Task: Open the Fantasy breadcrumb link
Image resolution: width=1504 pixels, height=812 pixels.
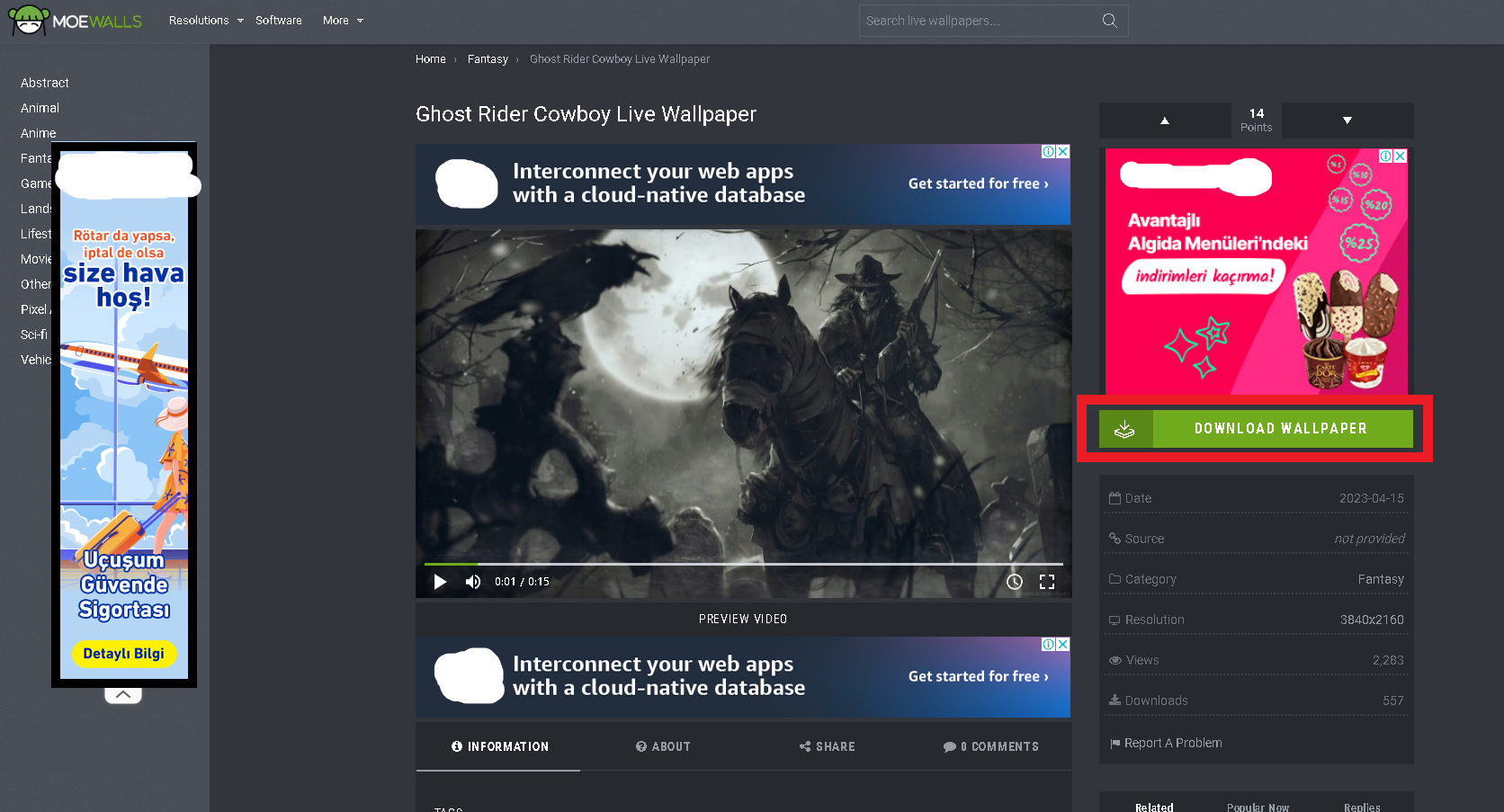Action: [488, 59]
